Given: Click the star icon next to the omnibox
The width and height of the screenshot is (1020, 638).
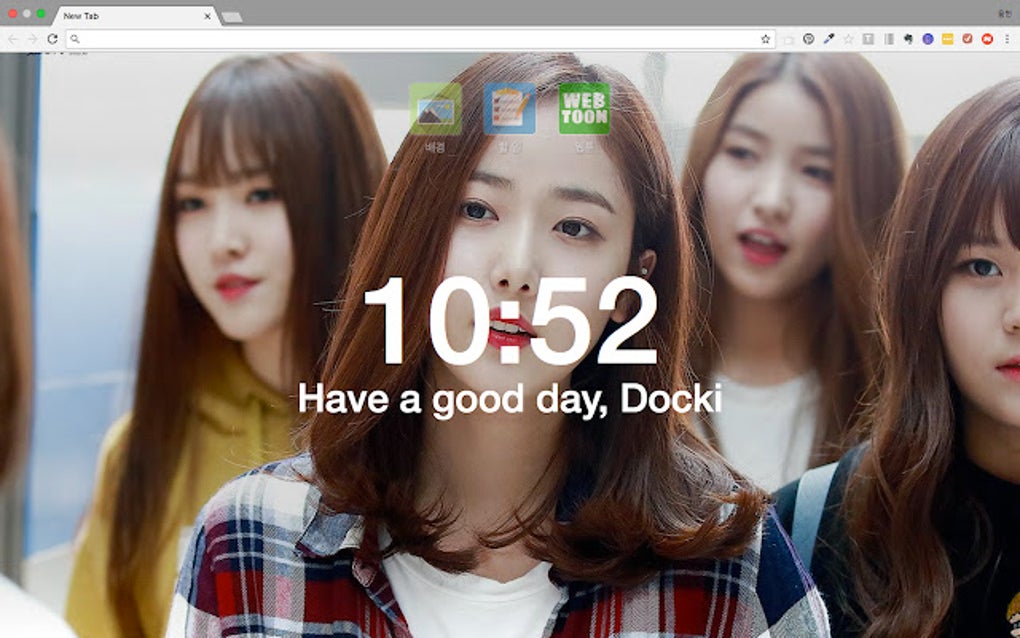Looking at the screenshot, I should click(x=848, y=40).
